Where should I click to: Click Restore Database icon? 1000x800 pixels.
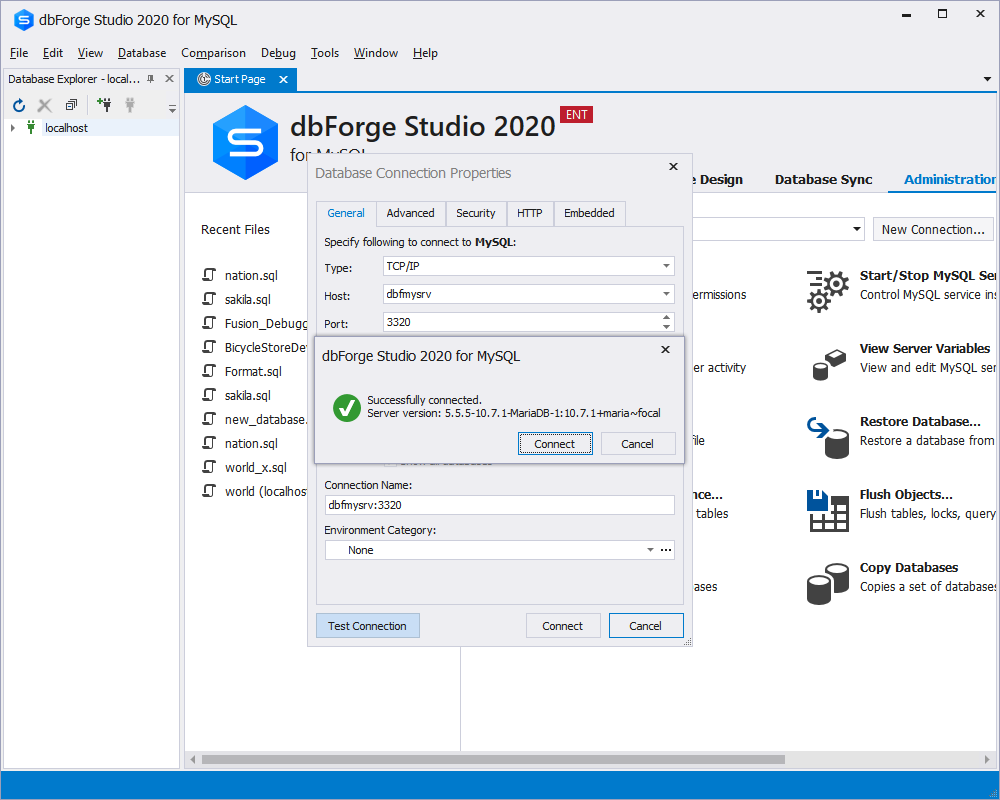pyautogui.click(x=828, y=437)
